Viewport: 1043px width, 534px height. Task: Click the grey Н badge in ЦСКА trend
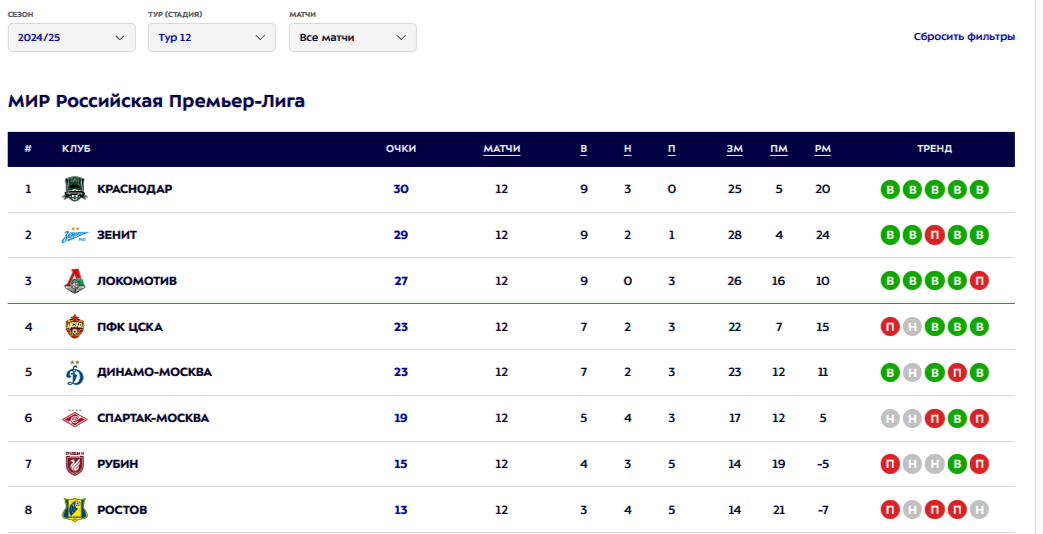point(912,327)
